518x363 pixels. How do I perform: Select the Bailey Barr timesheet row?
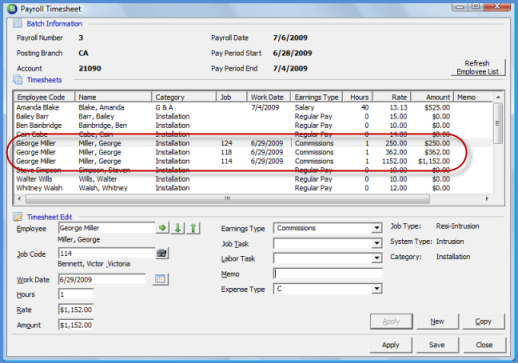coord(253,116)
